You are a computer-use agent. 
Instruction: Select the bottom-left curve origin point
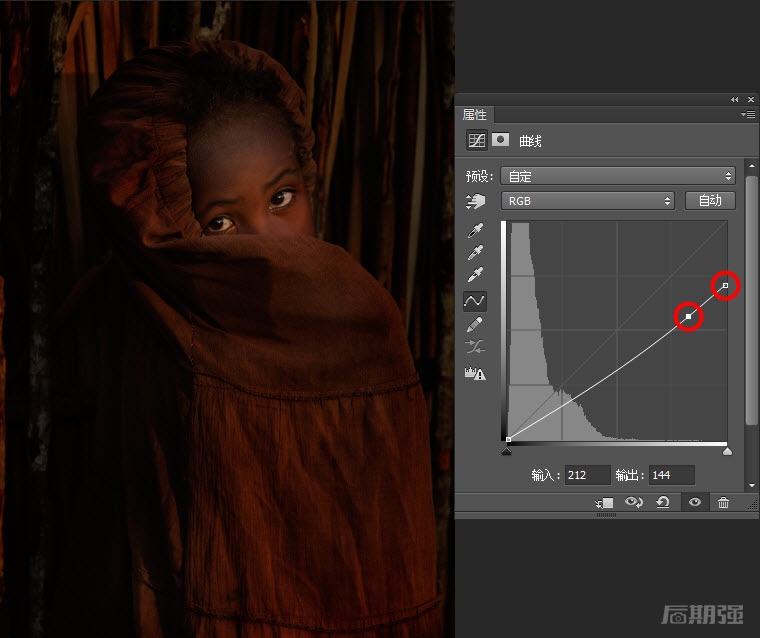pyautogui.click(x=508, y=440)
